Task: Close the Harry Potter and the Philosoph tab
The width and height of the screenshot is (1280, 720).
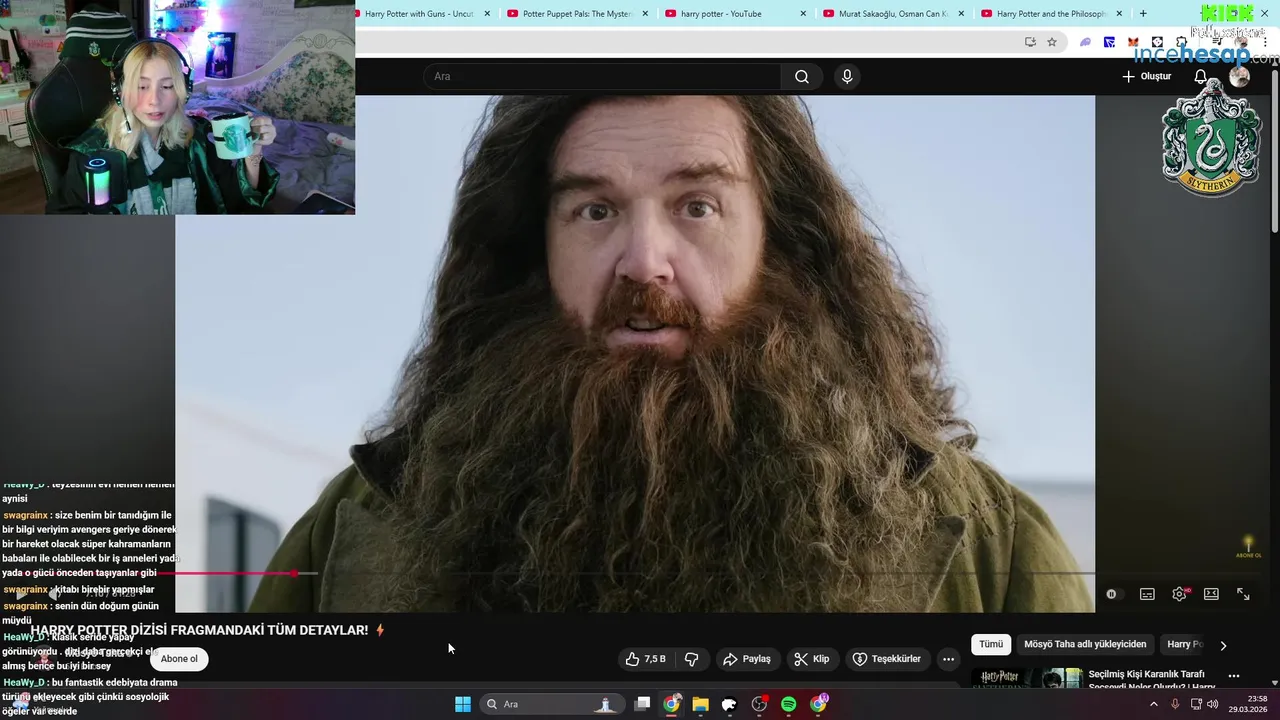Action: coord(1119,14)
